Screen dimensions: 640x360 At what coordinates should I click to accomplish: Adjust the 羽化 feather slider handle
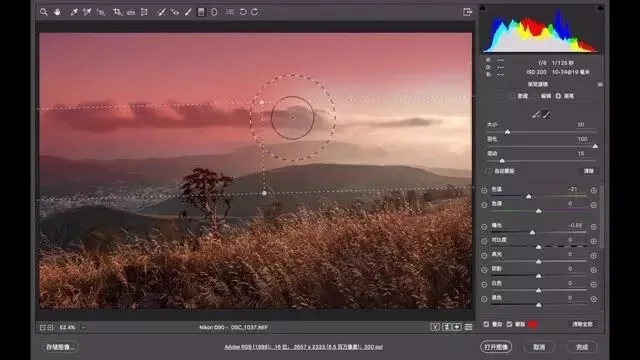point(595,146)
